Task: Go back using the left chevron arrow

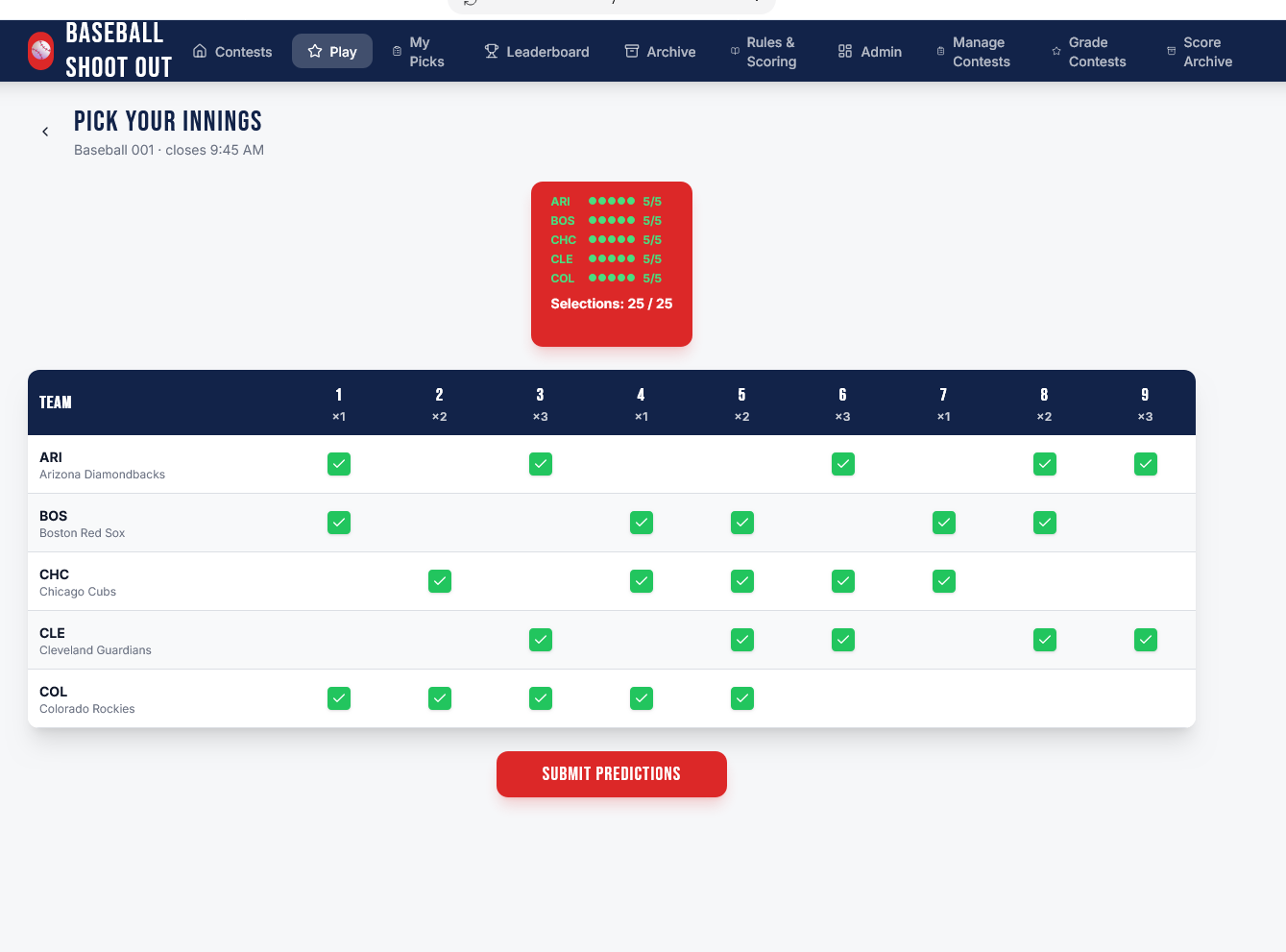Action: (x=45, y=132)
